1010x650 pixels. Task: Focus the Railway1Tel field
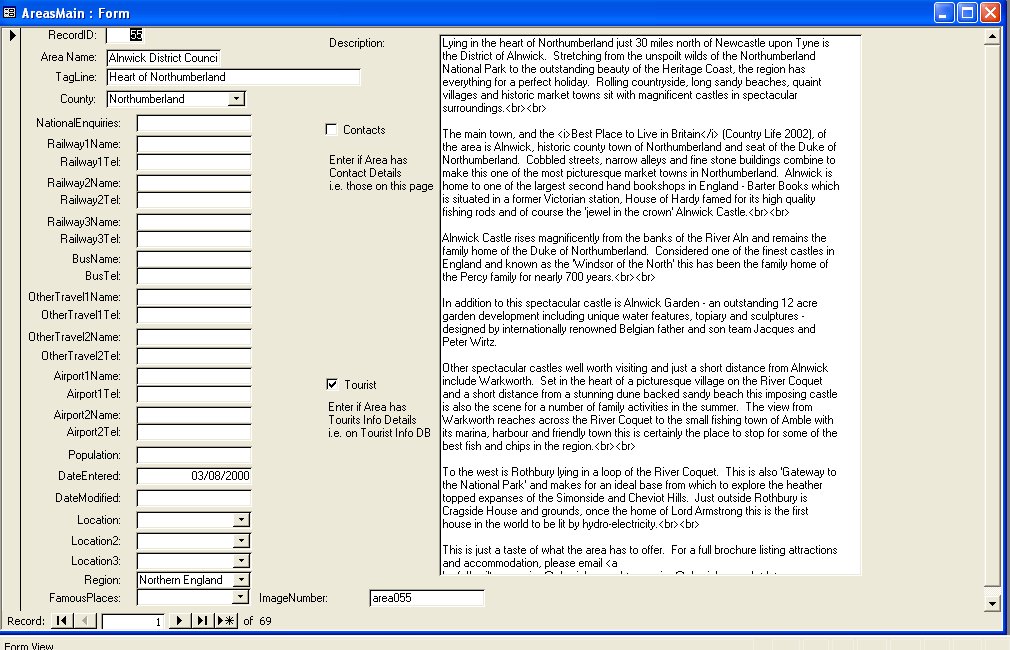(194, 162)
